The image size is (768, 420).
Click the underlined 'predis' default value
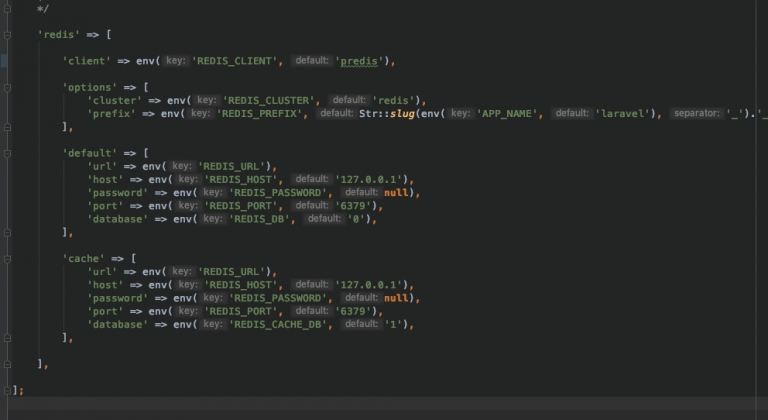(359, 61)
